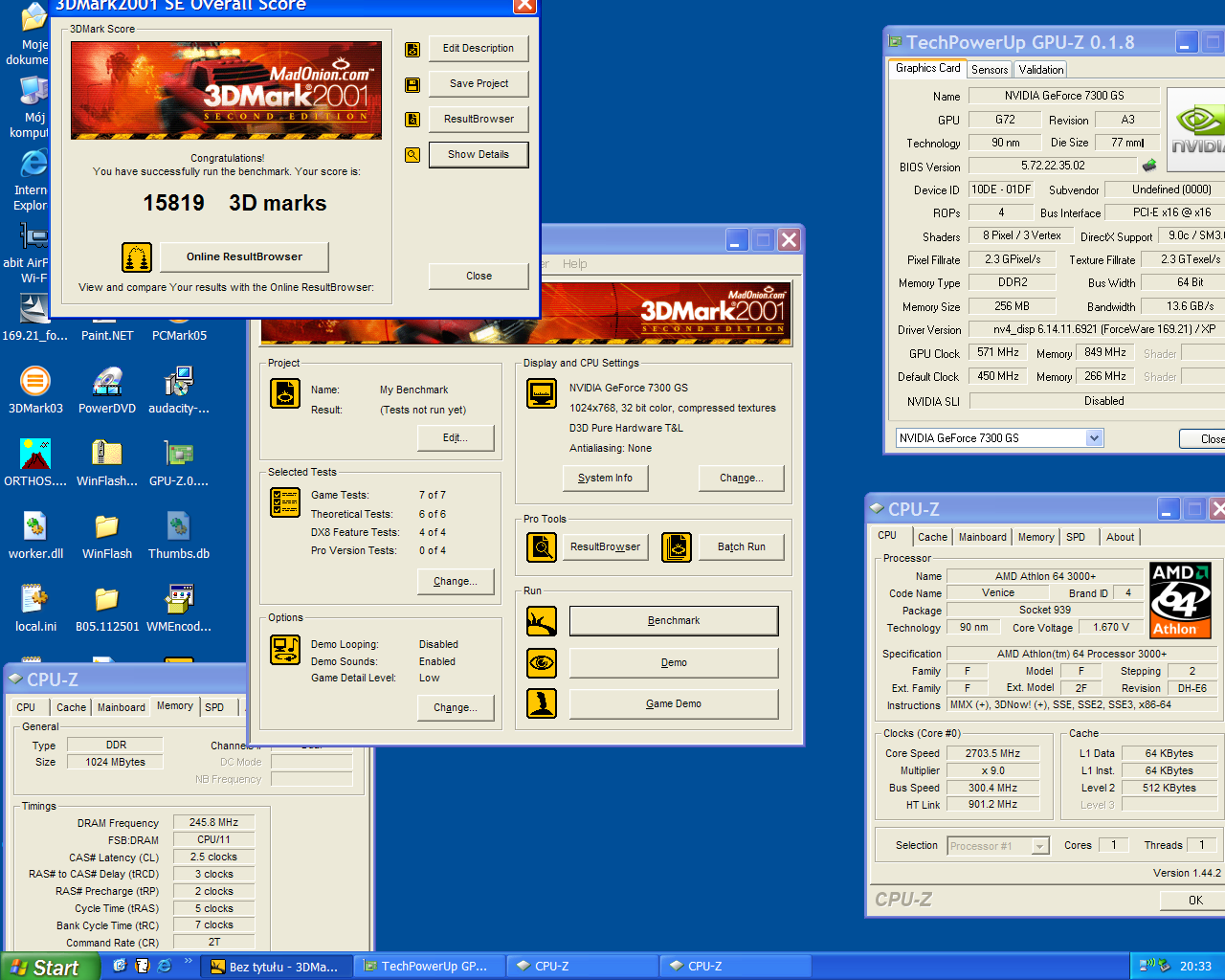Image resolution: width=1225 pixels, height=980 pixels.
Task: Click the Save Project floppy disk icon
Action: (x=412, y=84)
